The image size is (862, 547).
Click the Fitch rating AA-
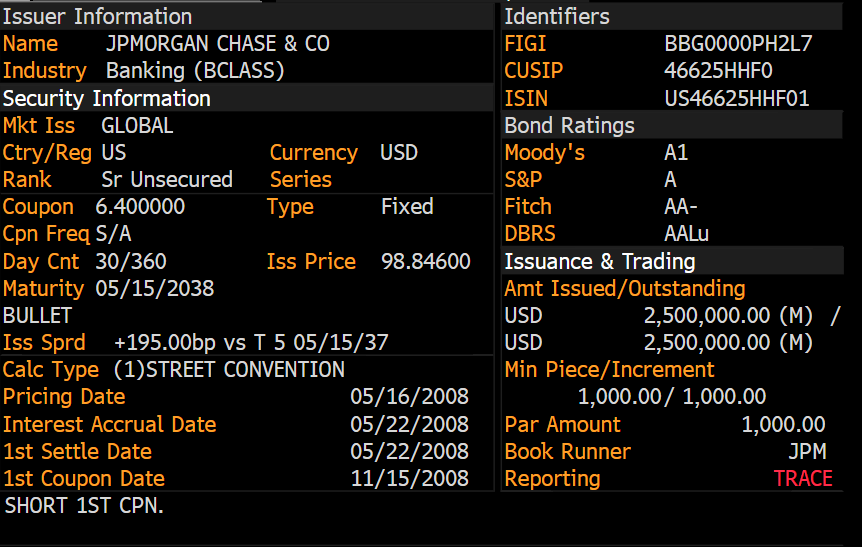tap(681, 207)
